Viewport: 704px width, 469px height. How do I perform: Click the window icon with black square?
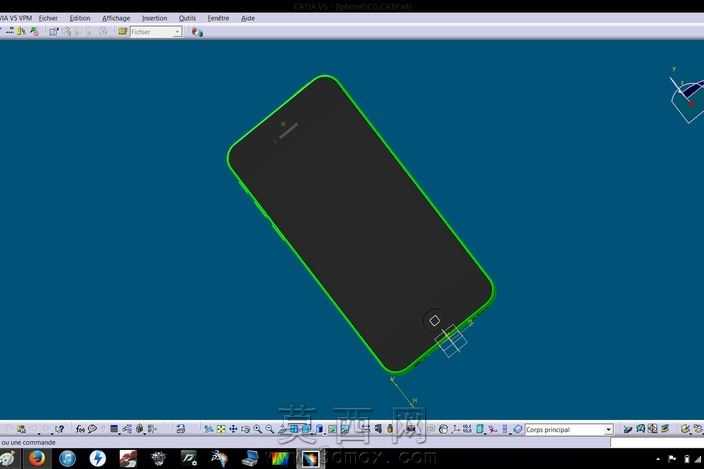pyautogui.click(x=53, y=31)
